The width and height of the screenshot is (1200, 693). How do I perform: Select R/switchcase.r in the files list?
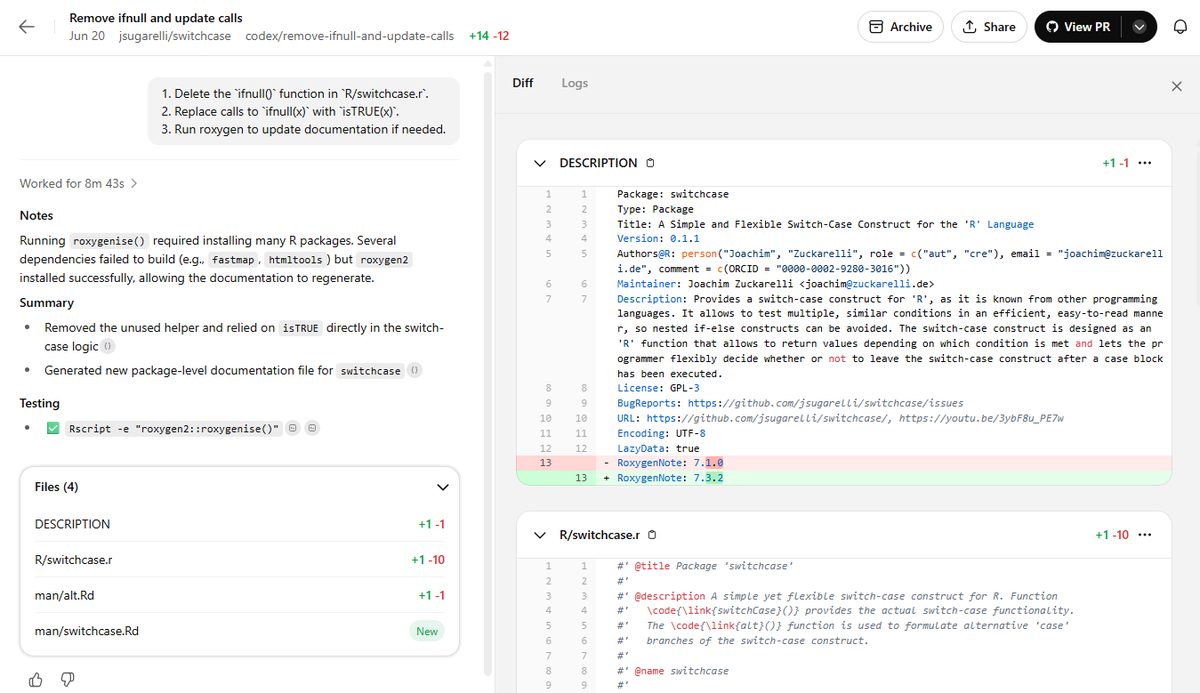240,560
